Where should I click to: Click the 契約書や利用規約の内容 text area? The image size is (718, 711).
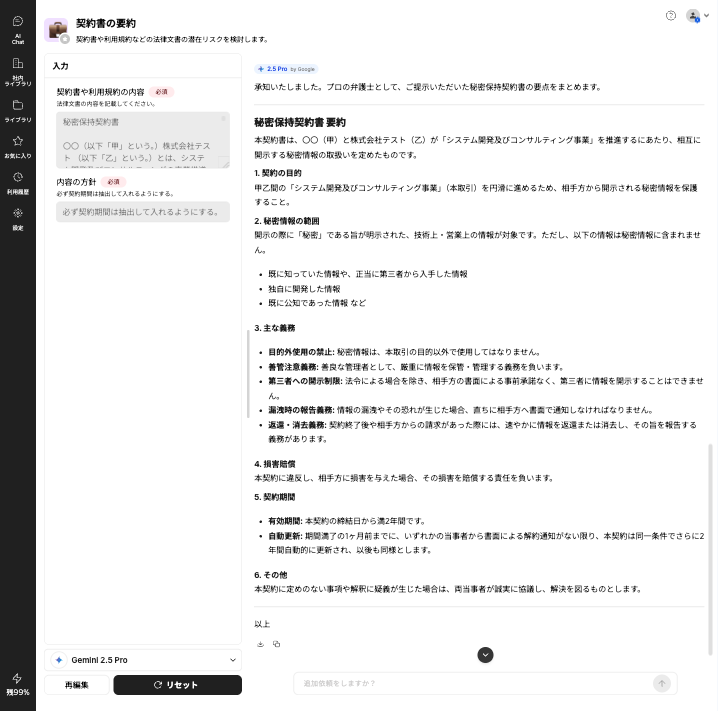click(143, 139)
